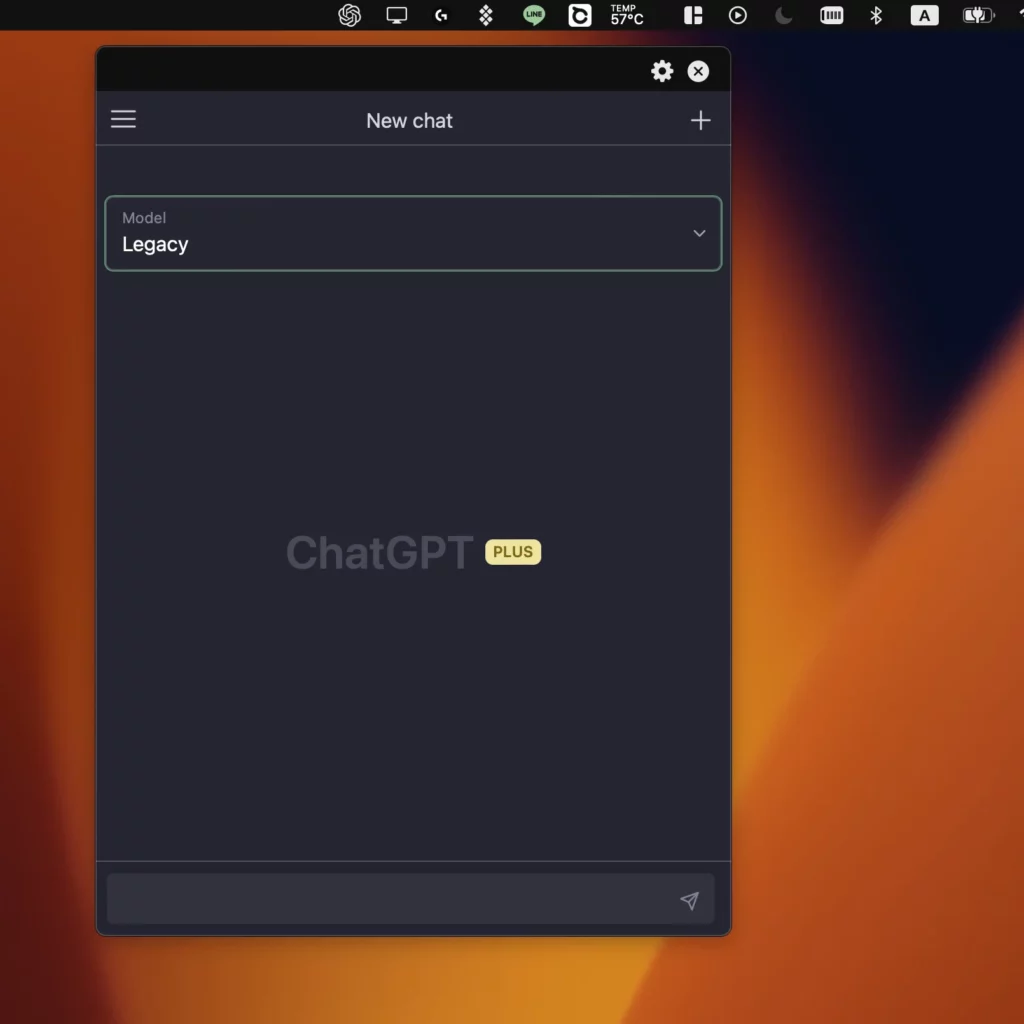Open the display monitor menu bar icon
This screenshot has height=1024, width=1024.
[x=396, y=15]
